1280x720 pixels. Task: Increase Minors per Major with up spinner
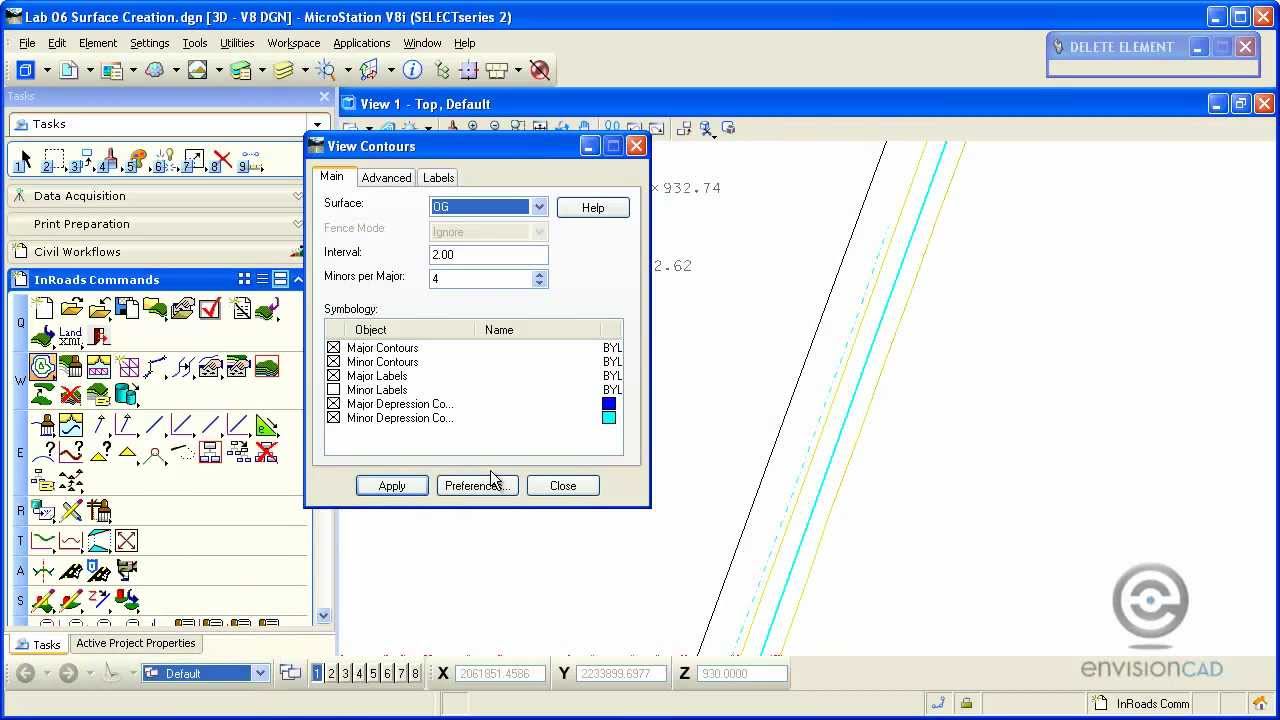540,274
